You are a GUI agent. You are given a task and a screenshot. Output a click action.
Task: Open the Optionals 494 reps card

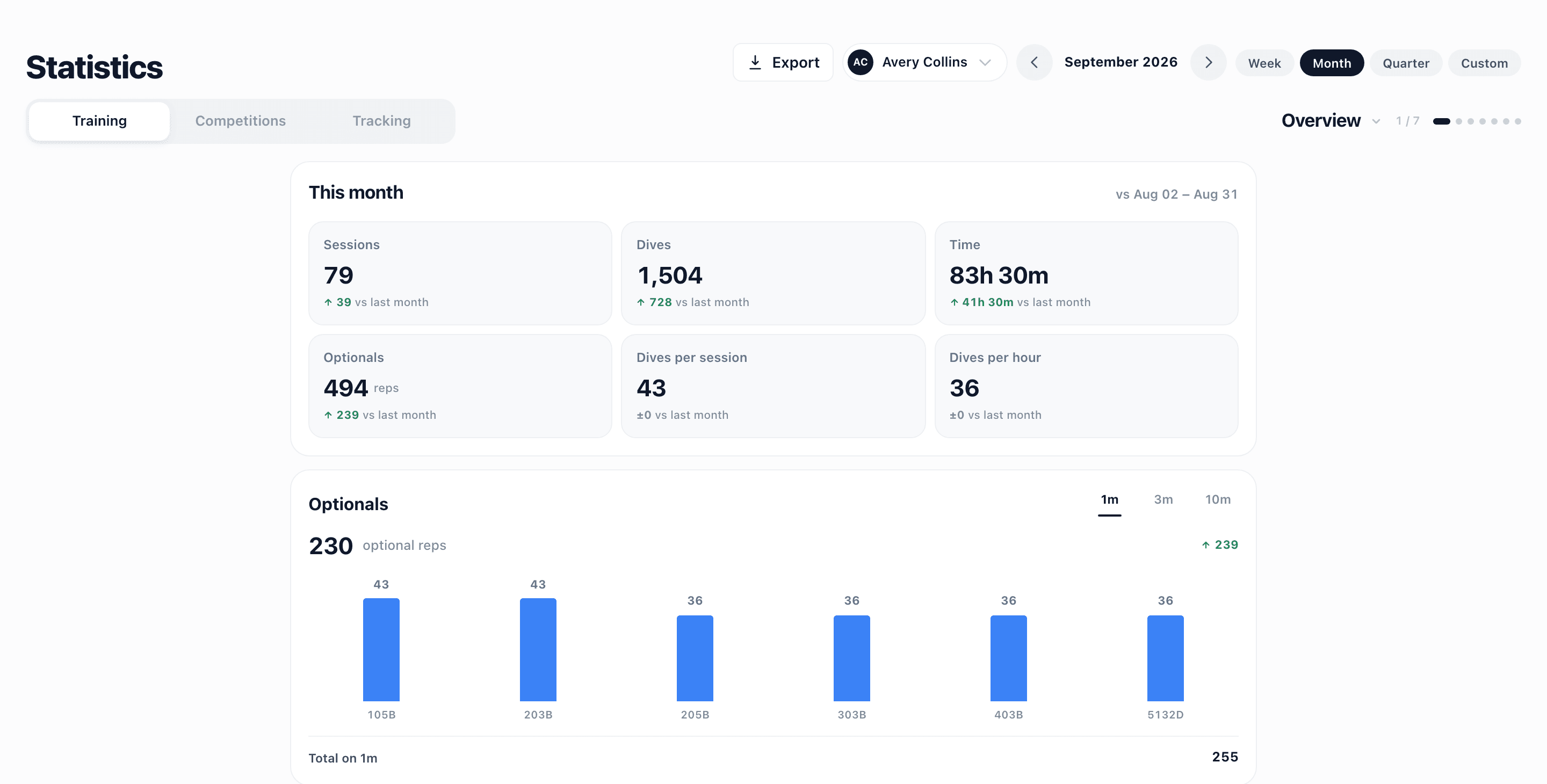pyautogui.click(x=460, y=386)
